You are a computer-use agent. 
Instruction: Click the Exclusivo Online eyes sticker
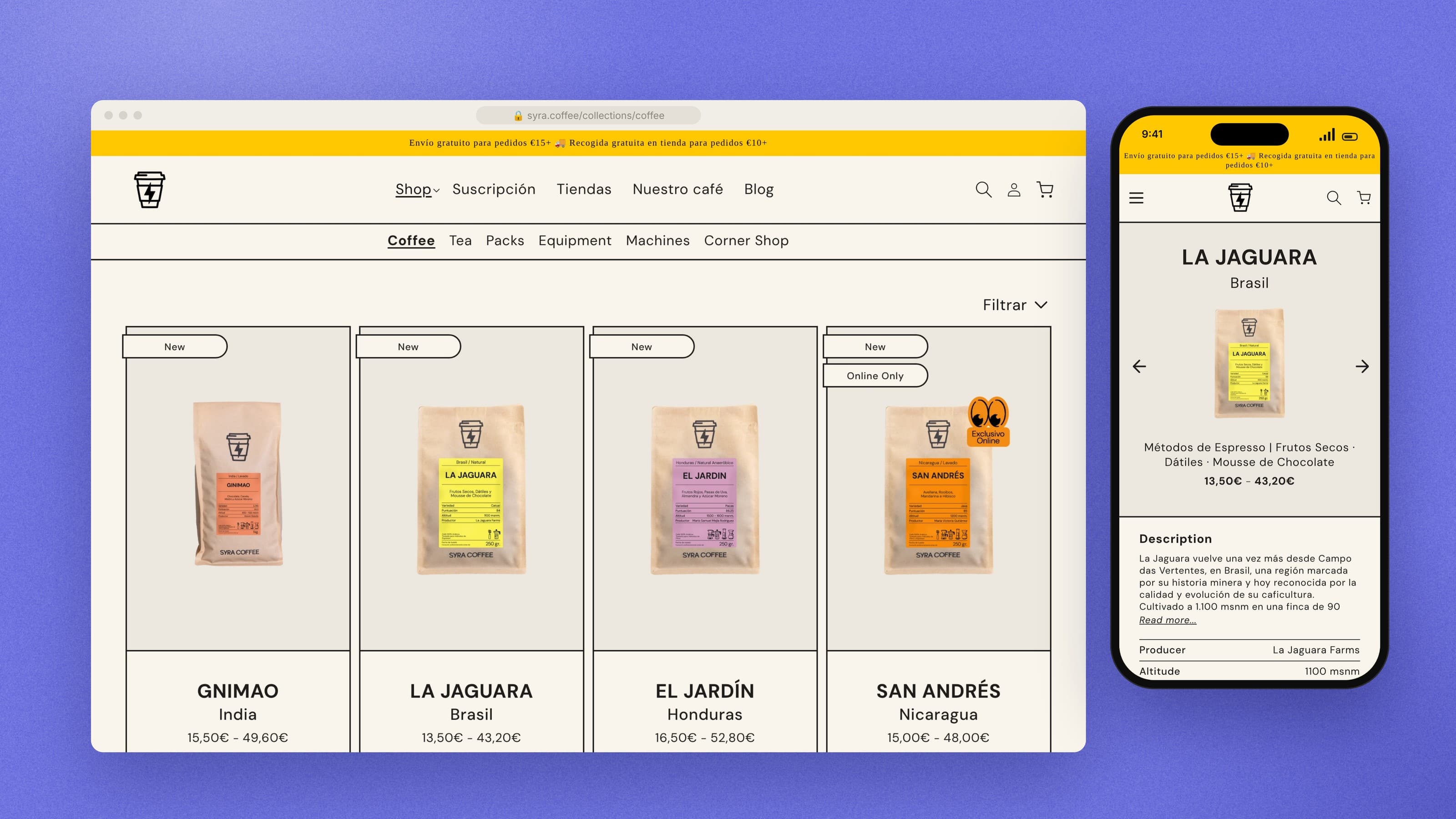[x=988, y=421]
